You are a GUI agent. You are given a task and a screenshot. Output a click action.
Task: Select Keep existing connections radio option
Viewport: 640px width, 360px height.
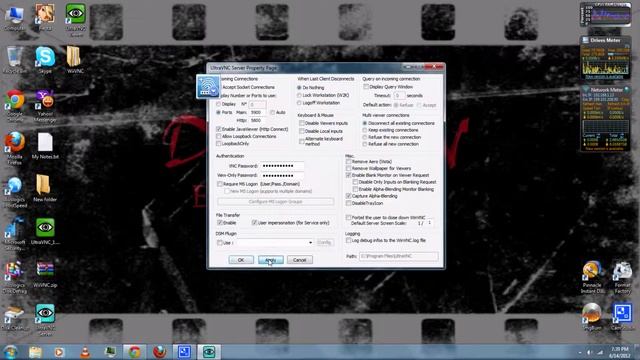364,130
